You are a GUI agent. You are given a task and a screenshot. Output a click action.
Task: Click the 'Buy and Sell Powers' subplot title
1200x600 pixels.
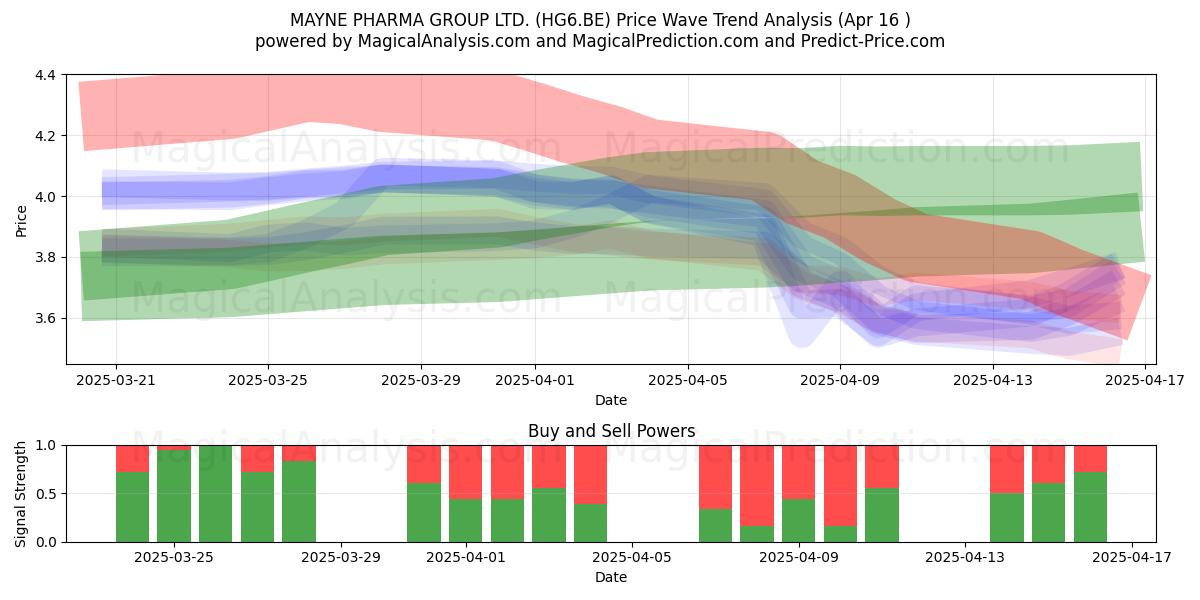pos(611,432)
